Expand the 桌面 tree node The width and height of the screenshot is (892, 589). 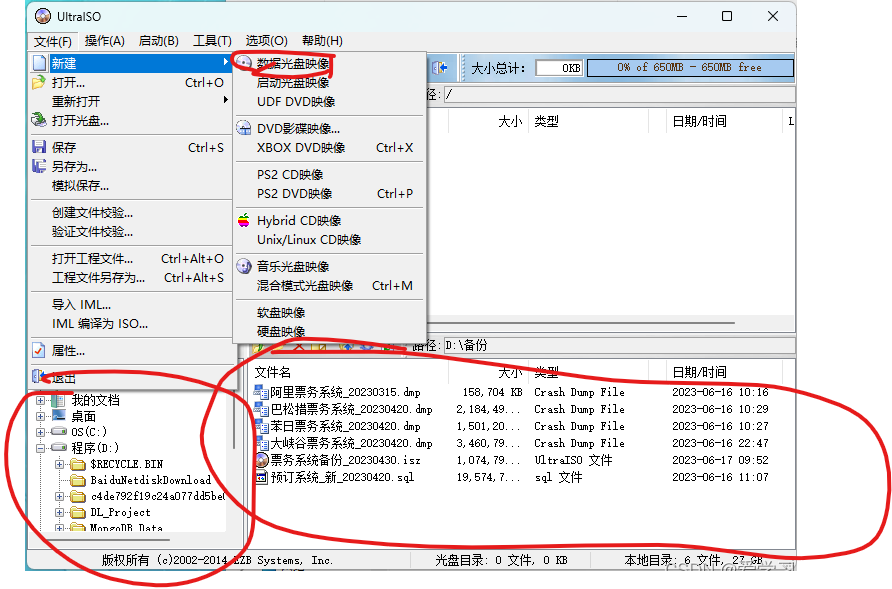coord(40,416)
